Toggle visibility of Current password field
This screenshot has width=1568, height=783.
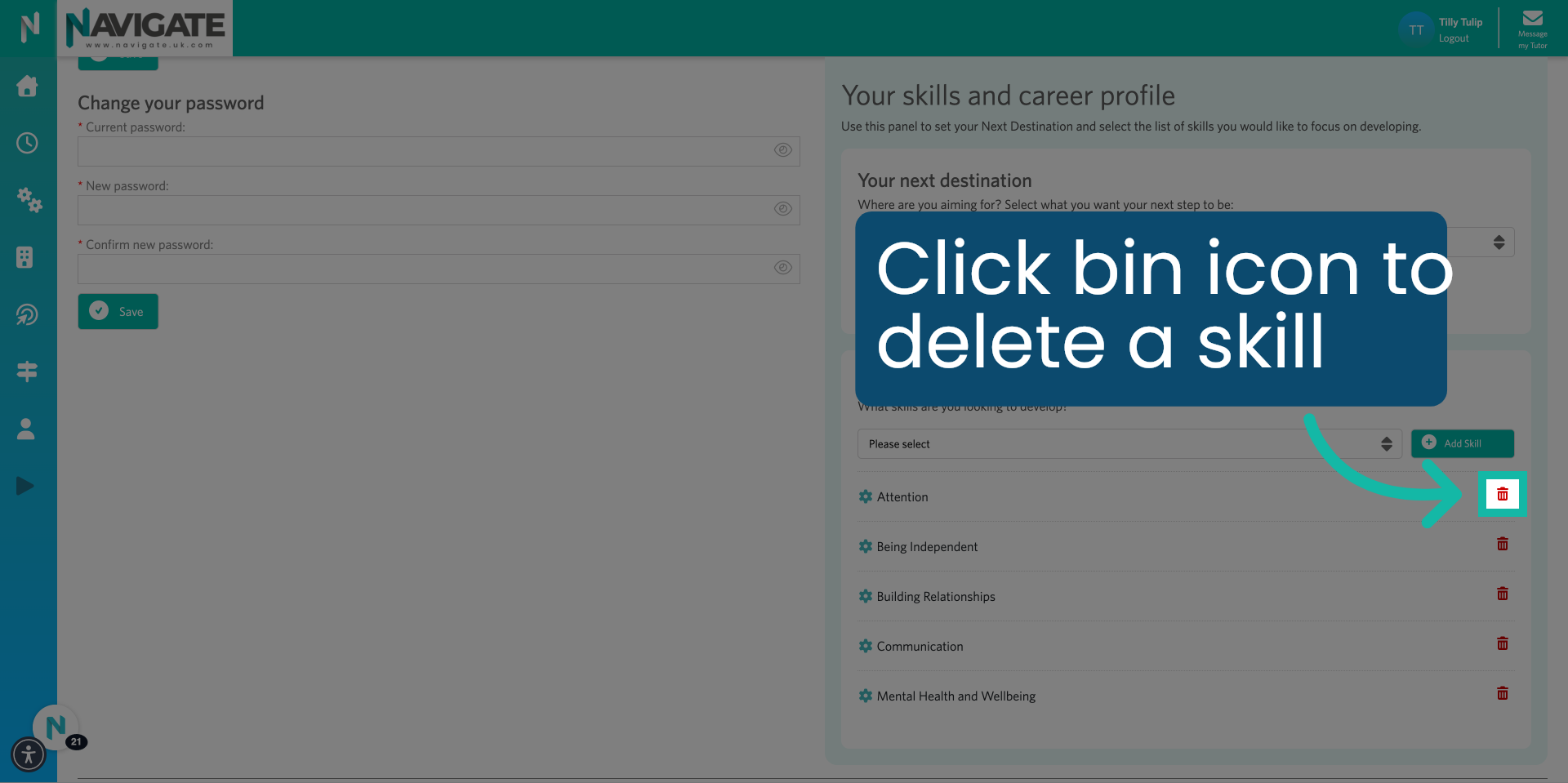point(783,150)
